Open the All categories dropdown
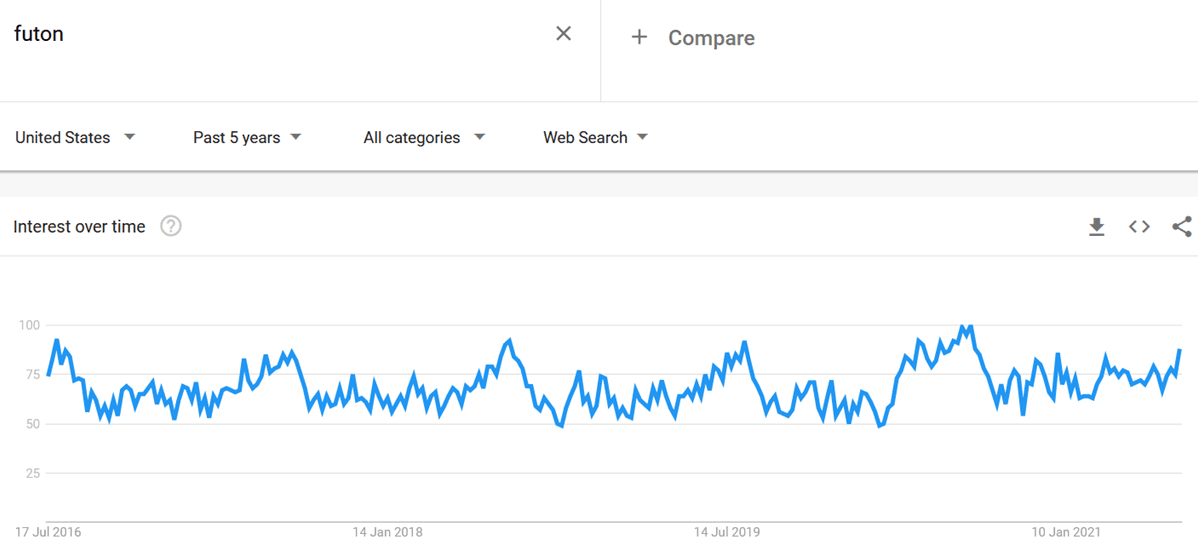The image size is (1198, 551). coord(424,138)
